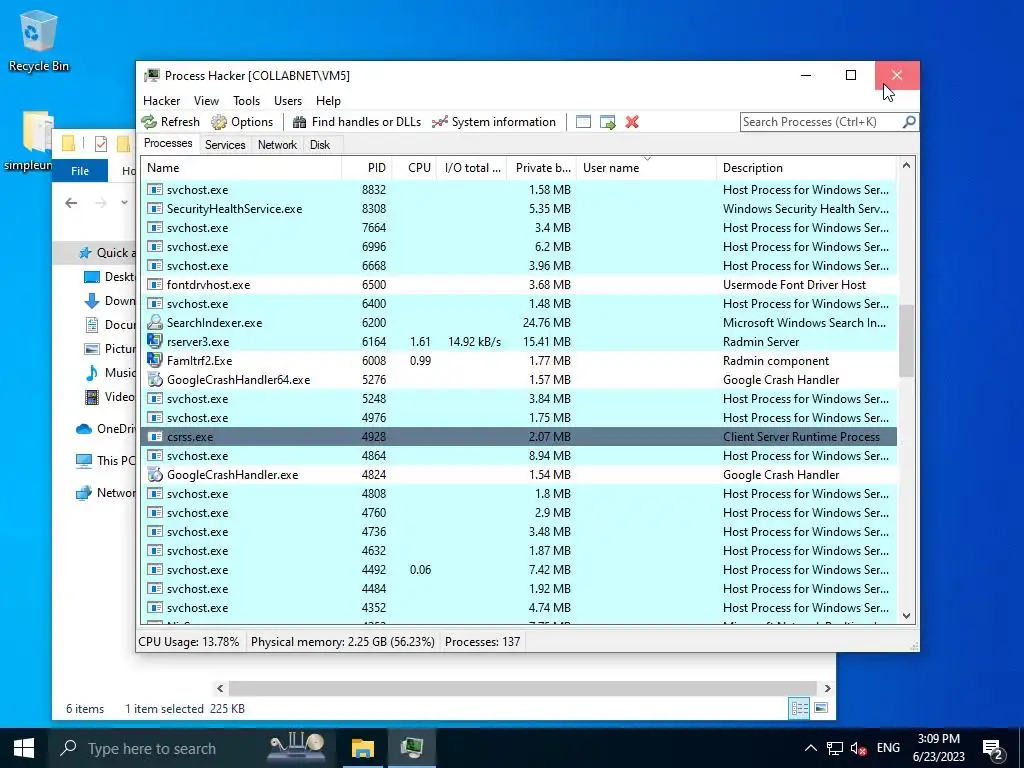Image resolution: width=1024 pixels, height=768 pixels.
Task: Open the Users menu
Action: point(287,101)
